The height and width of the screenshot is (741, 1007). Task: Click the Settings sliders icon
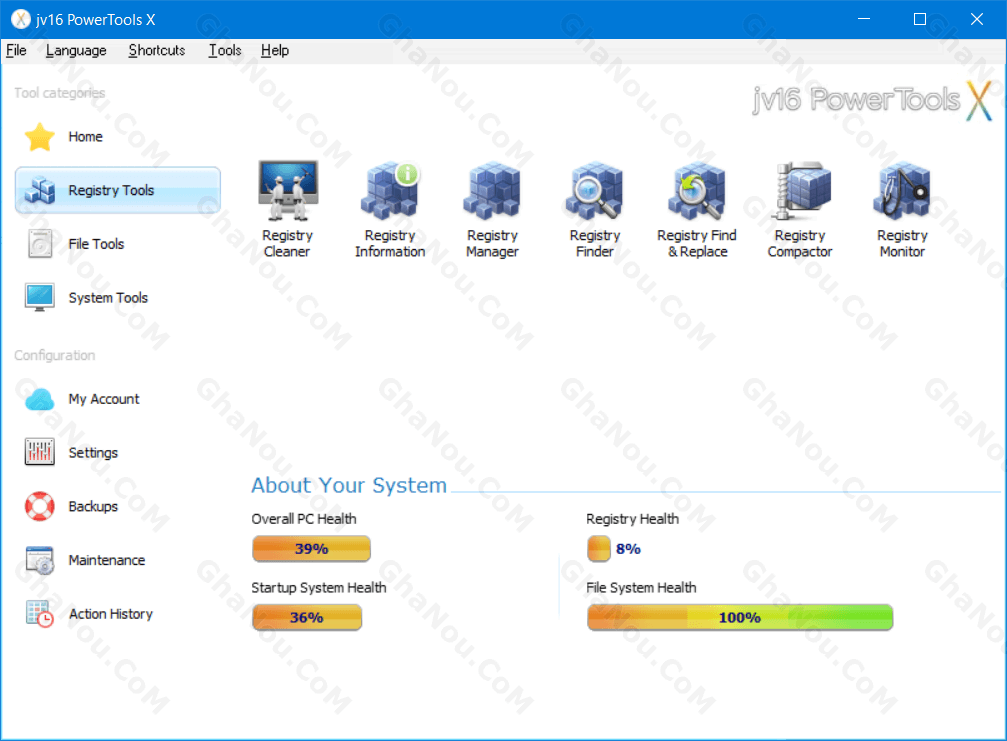(40, 452)
